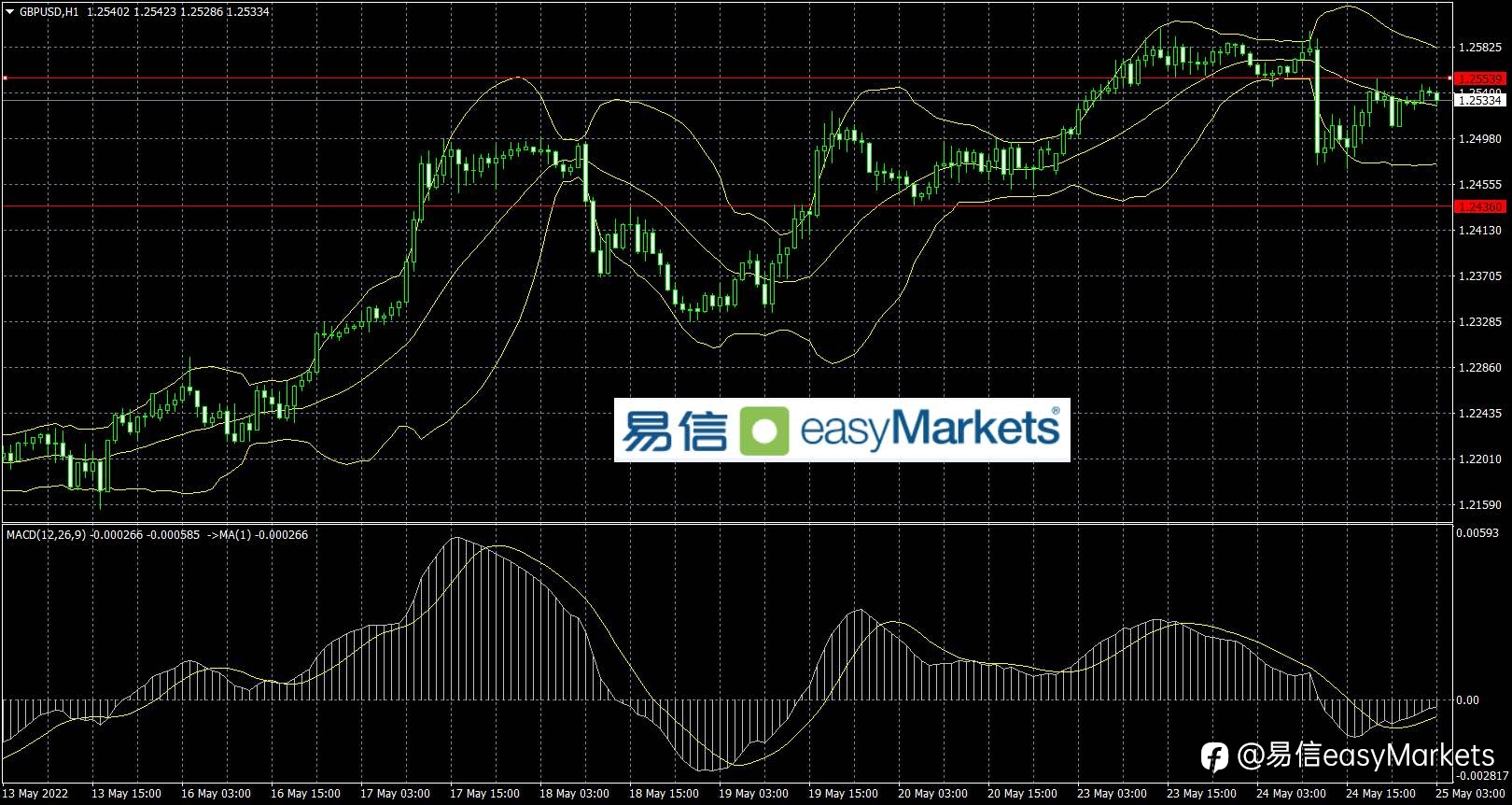Image resolution: width=1512 pixels, height=805 pixels.
Task: Click the 13 May 2022 date label
Action: click(x=36, y=794)
